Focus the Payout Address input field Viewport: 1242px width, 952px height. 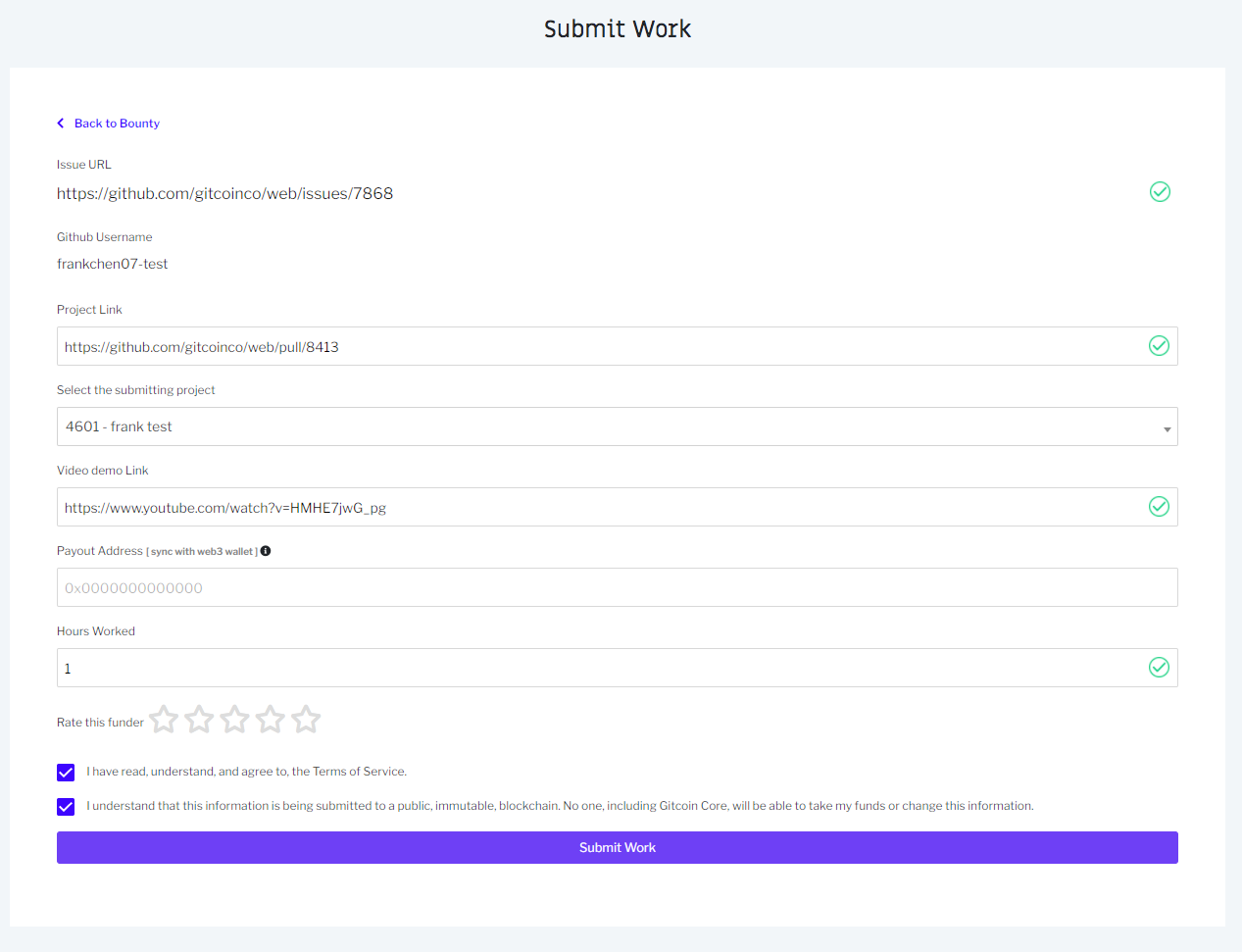pos(618,587)
